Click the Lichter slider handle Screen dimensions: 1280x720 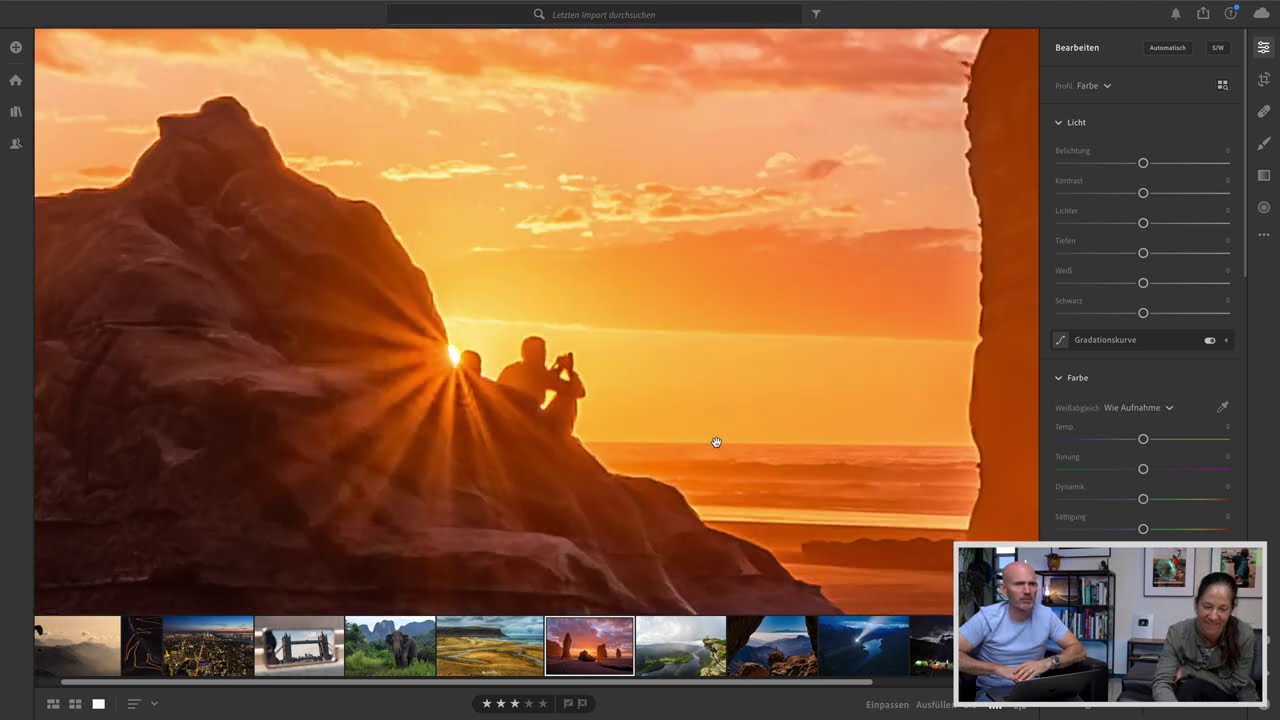coord(1143,223)
